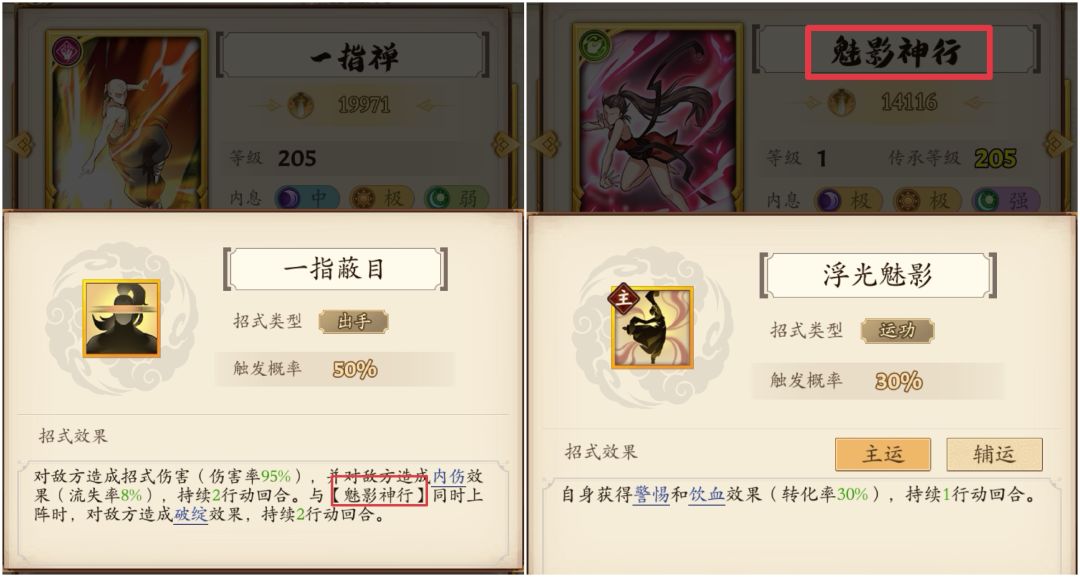Switch to the 辅运 tab
Screen dimensions: 1080x577
pos(995,455)
